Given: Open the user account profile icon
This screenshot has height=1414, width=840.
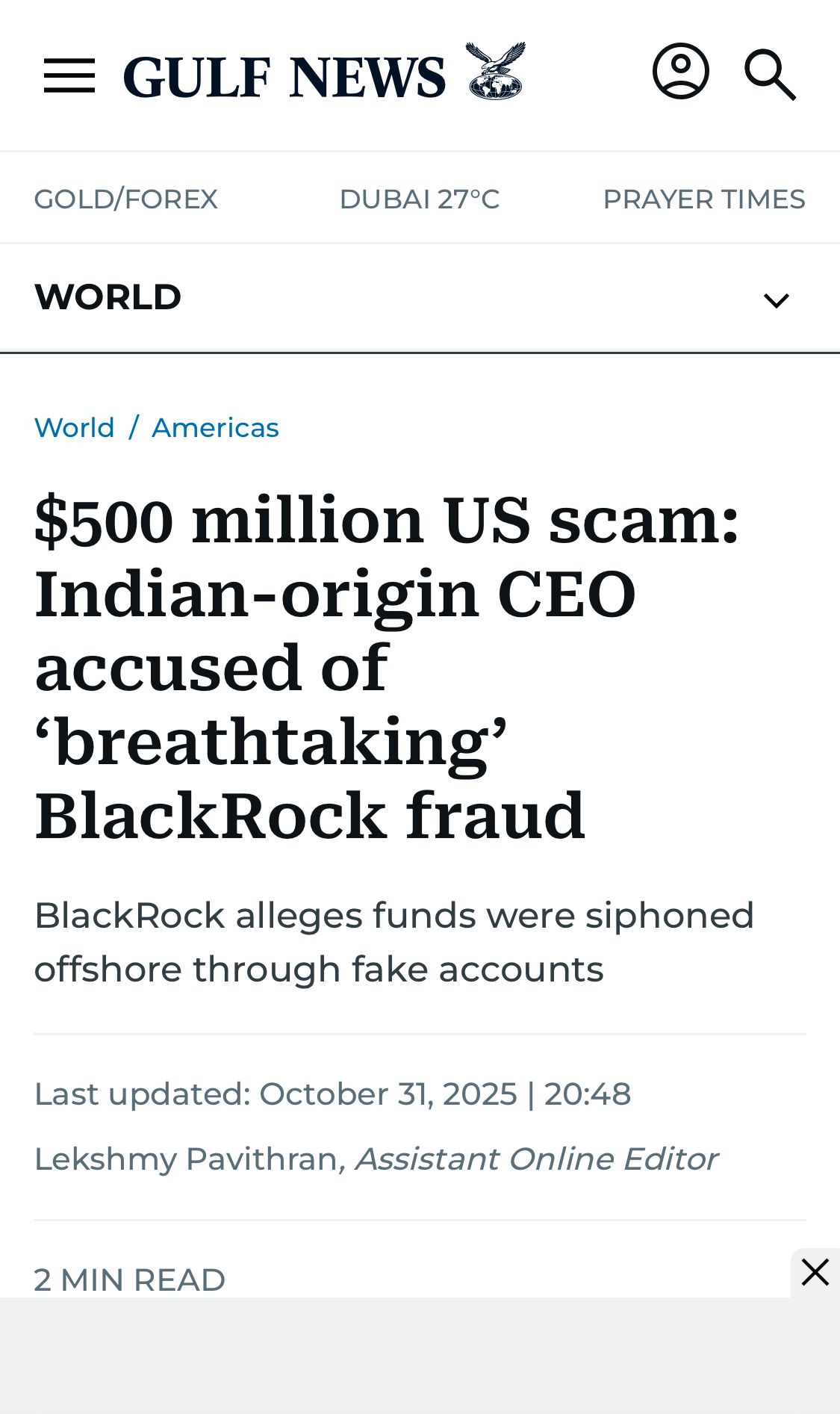Looking at the screenshot, I should point(680,72).
